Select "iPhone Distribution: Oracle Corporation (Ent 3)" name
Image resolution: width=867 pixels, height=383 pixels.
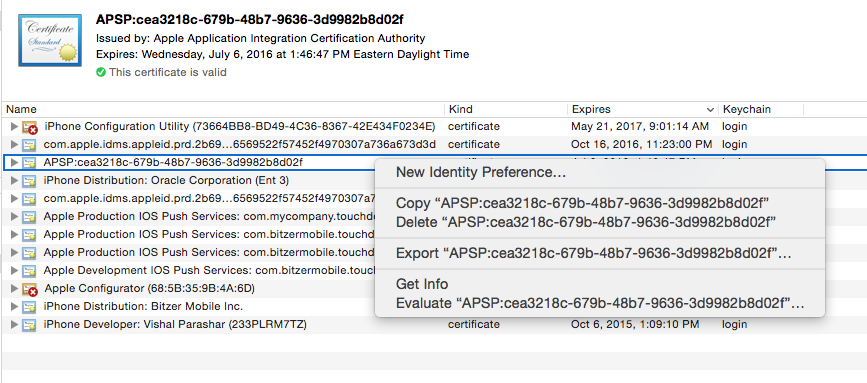pos(166,180)
